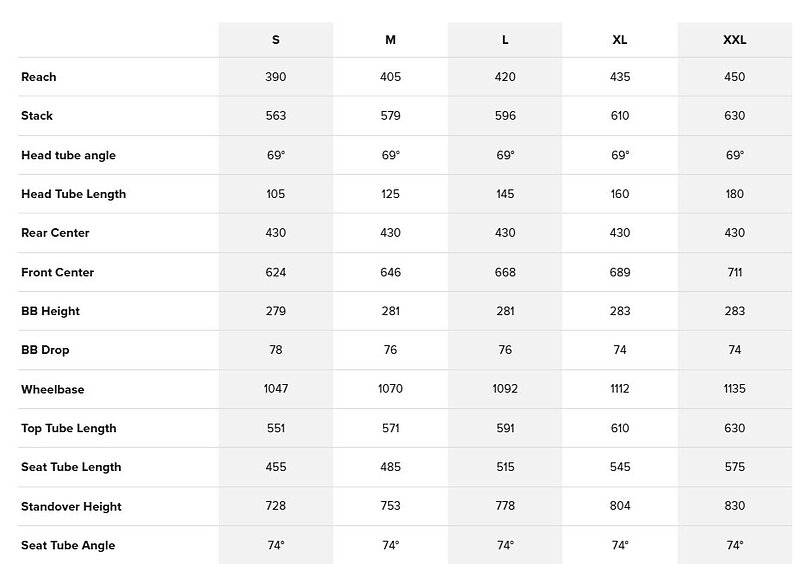
Task: Click the 450 Reach value for size XXL
Action: [x=735, y=77]
